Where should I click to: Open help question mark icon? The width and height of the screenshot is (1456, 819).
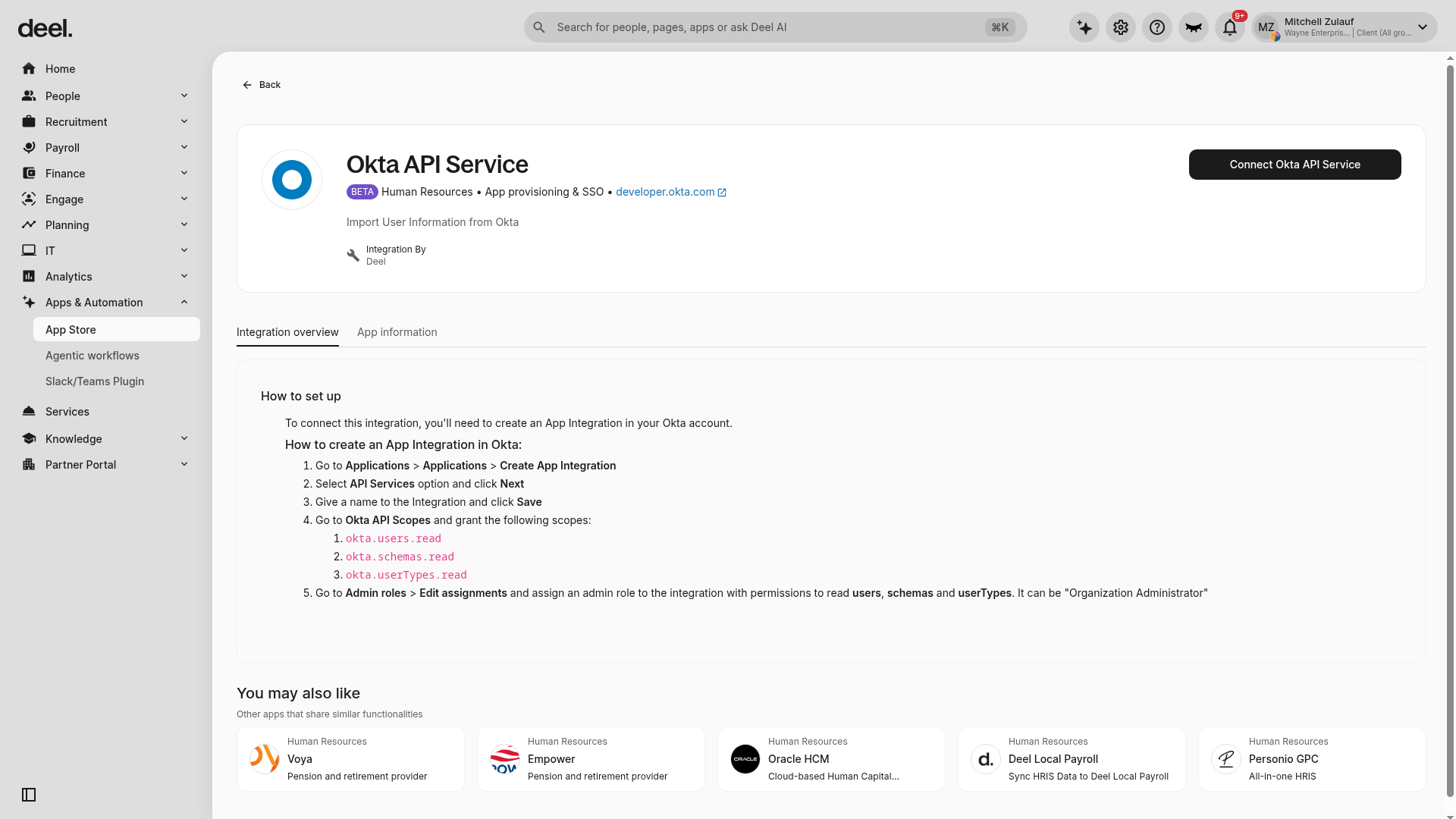pos(1157,27)
